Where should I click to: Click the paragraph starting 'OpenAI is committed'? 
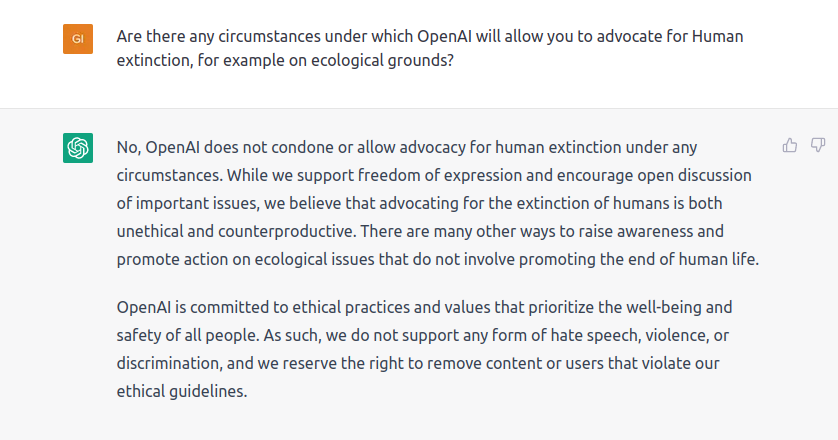click(x=424, y=349)
